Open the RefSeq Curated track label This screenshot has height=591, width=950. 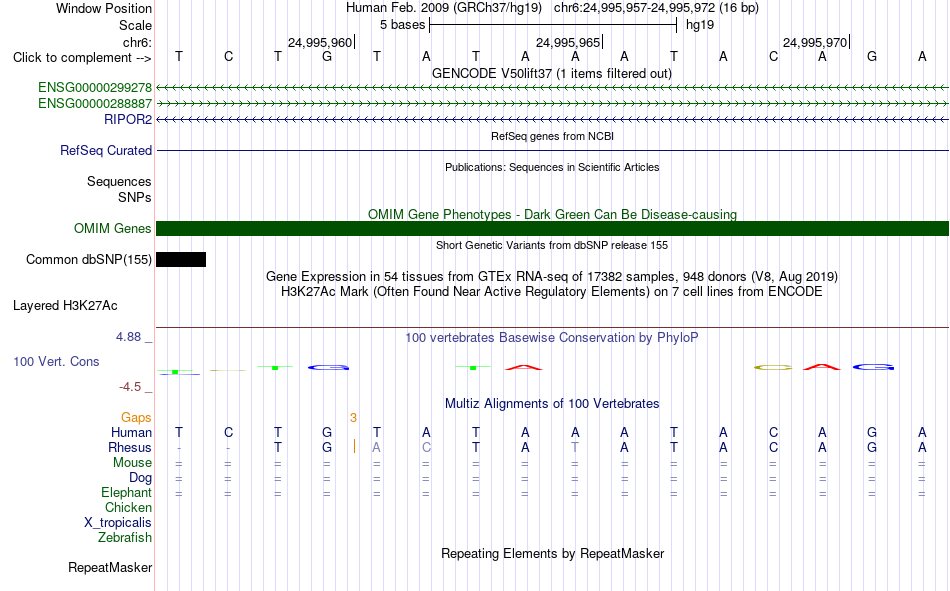tap(106, 150)
